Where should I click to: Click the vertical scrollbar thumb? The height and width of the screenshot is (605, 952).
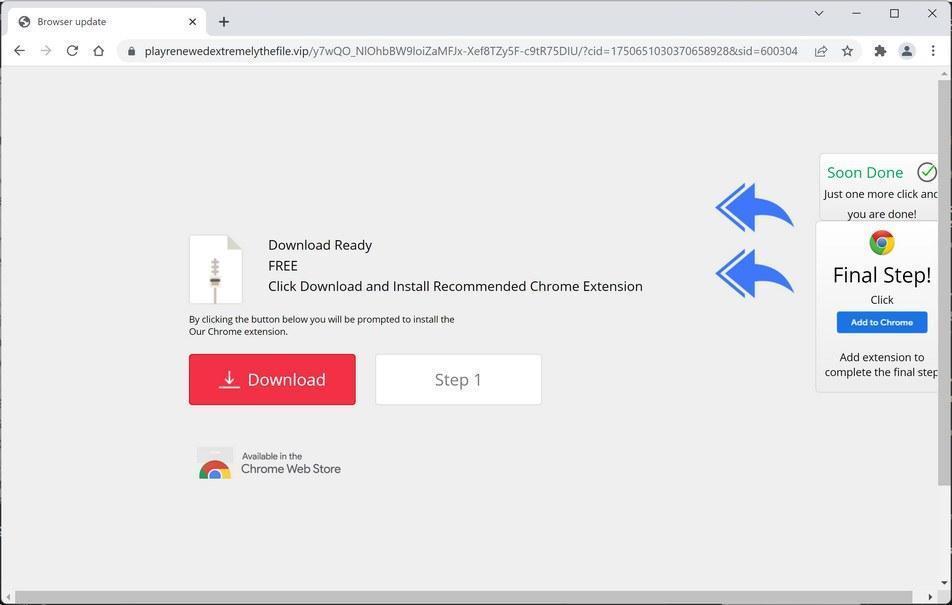click(944, 282)
